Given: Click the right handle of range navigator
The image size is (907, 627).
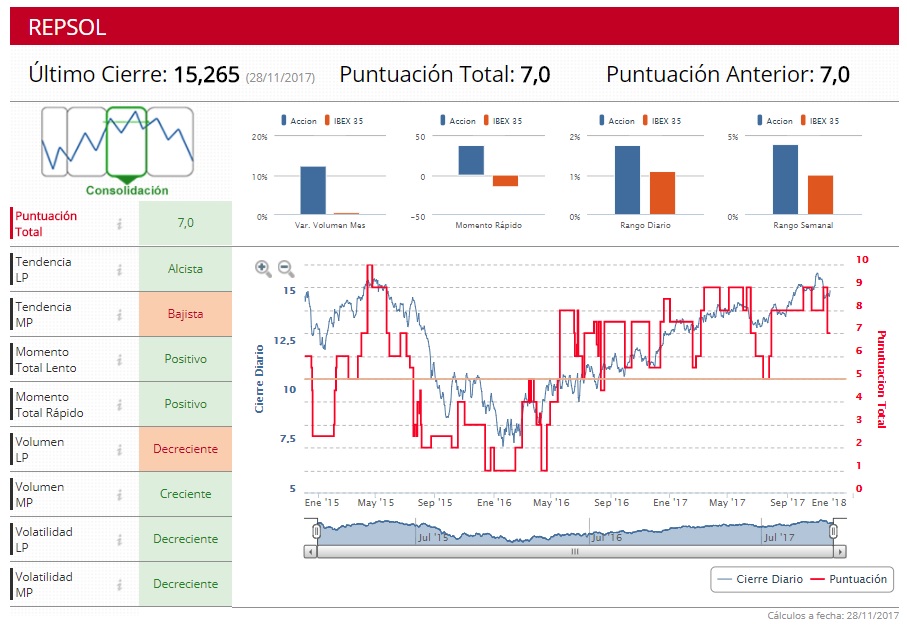Looking at the screenshot, I should [x=833, y=530].
